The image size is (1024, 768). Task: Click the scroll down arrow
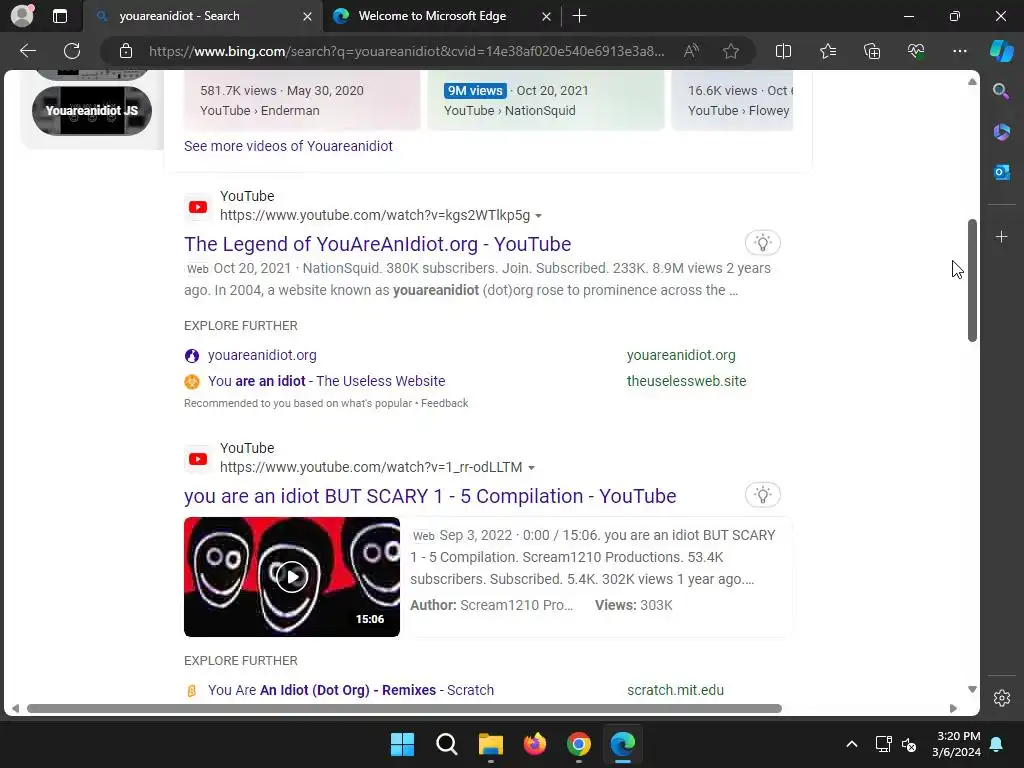tap(972, 690)
